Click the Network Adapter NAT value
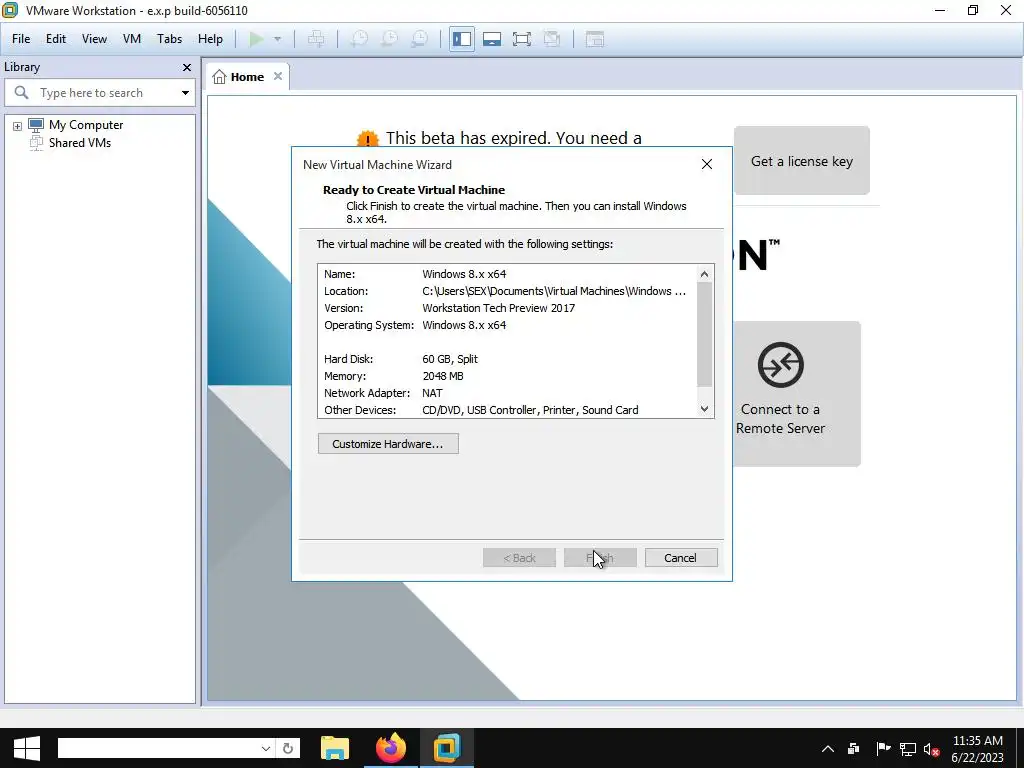Image resolution: width=1024 pixels, height=768 pixels. click(432, 393)
